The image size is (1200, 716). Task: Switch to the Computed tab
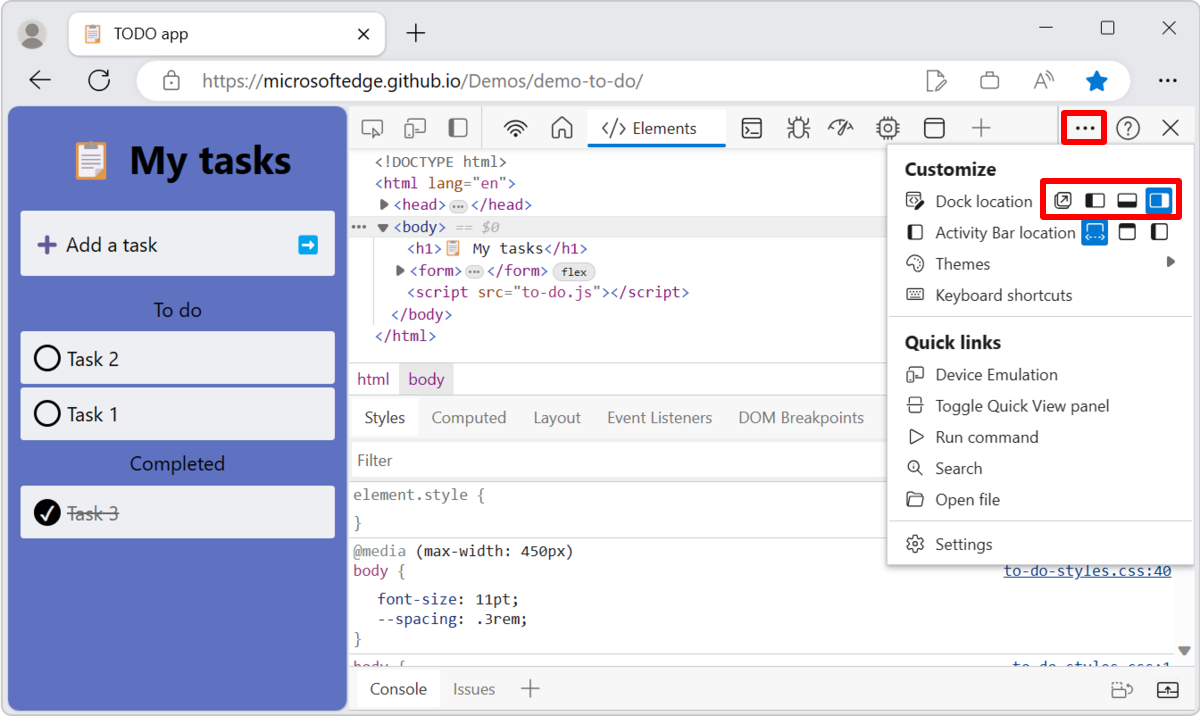click(469, 417)
